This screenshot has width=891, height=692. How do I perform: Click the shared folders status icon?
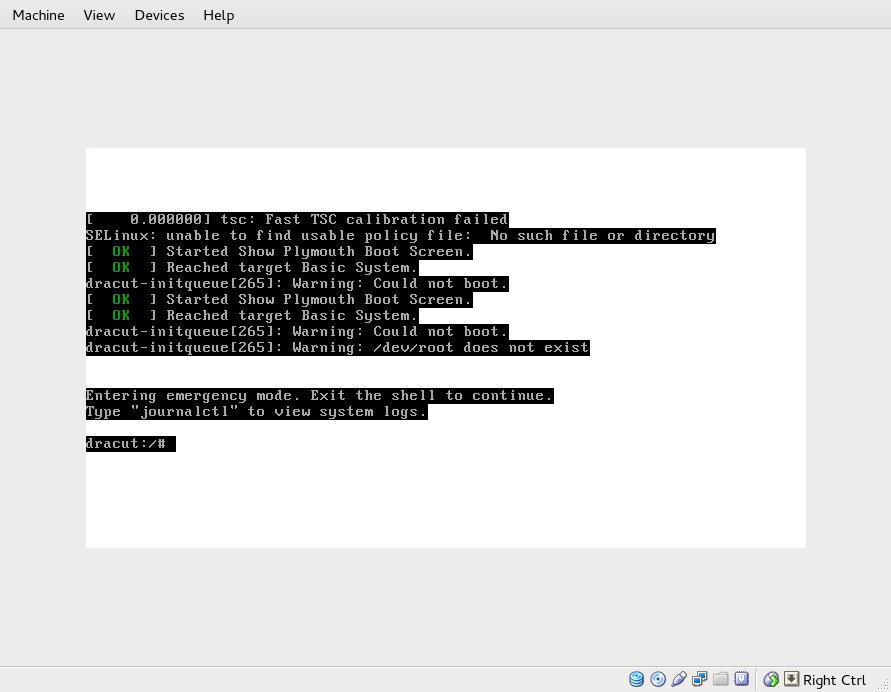[x=721, y=679]
